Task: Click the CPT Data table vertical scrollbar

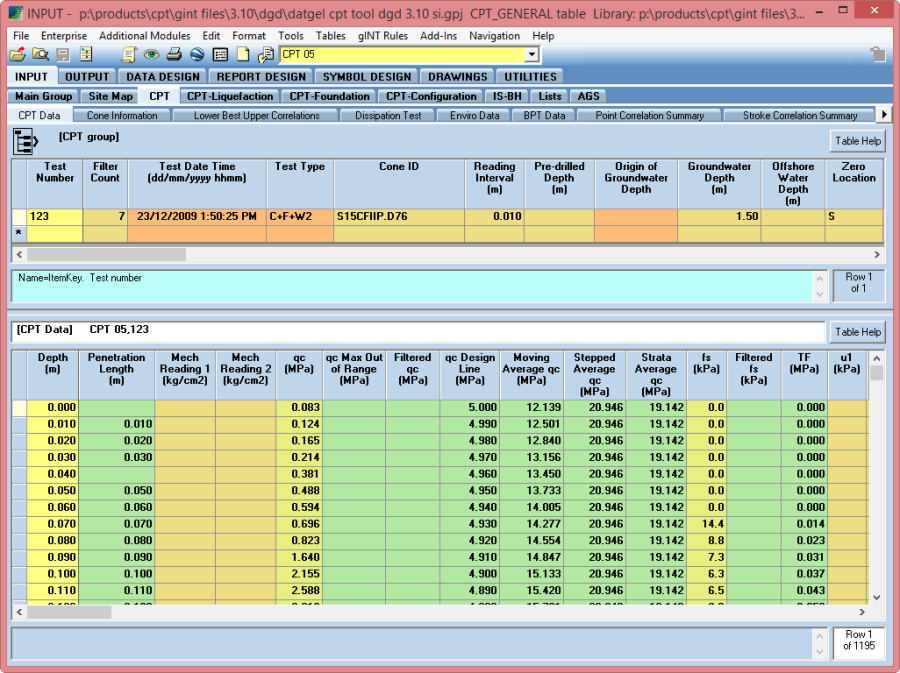Action: (x=877, y=480)
